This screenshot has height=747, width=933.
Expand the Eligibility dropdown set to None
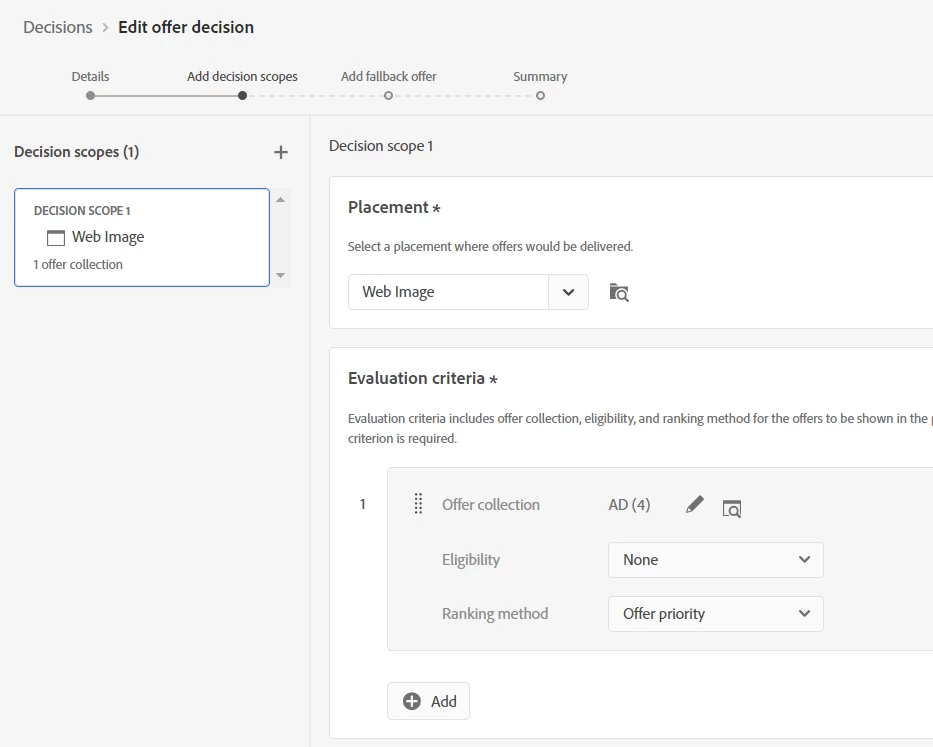pos(715,560)
